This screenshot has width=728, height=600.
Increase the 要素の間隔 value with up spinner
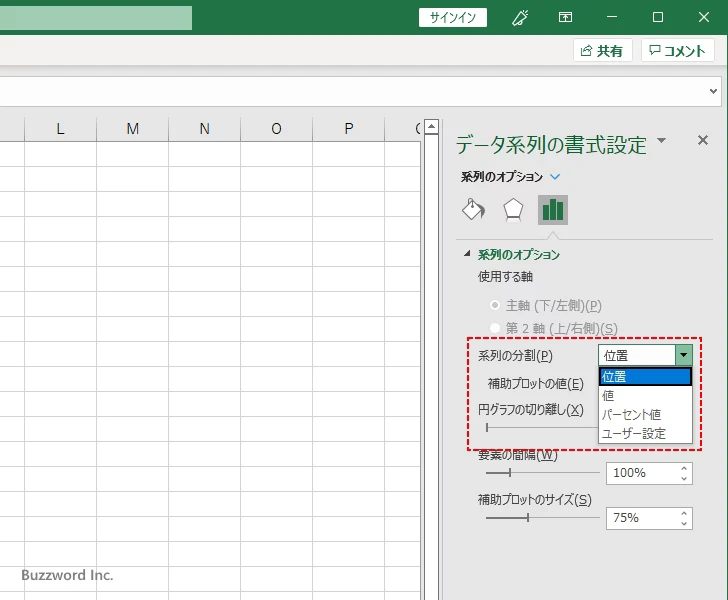[x=684, y=469]
